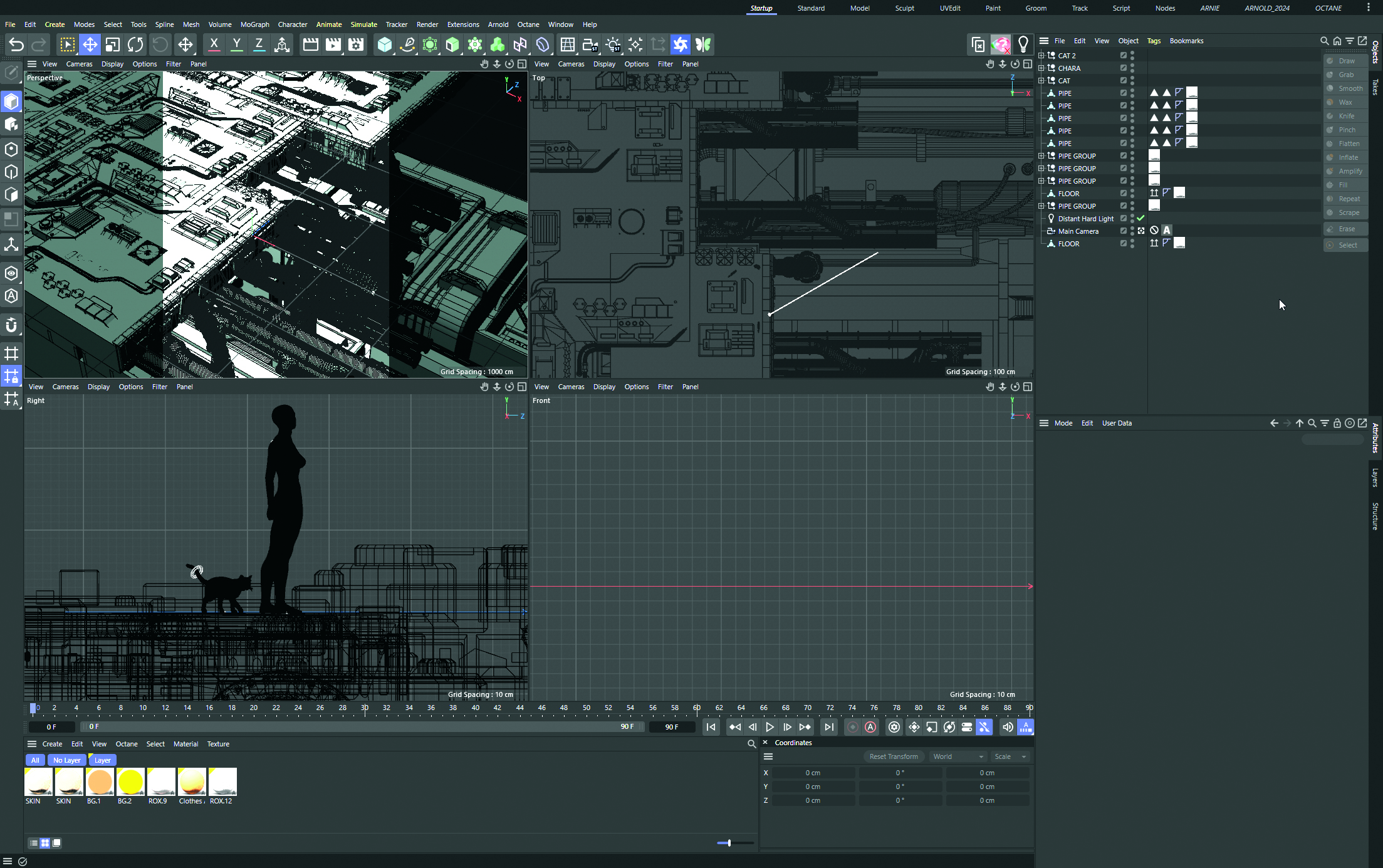Select the Knife sculpt brush
This screenshot has height=868, width=1383.
(x=1345, y=116)
